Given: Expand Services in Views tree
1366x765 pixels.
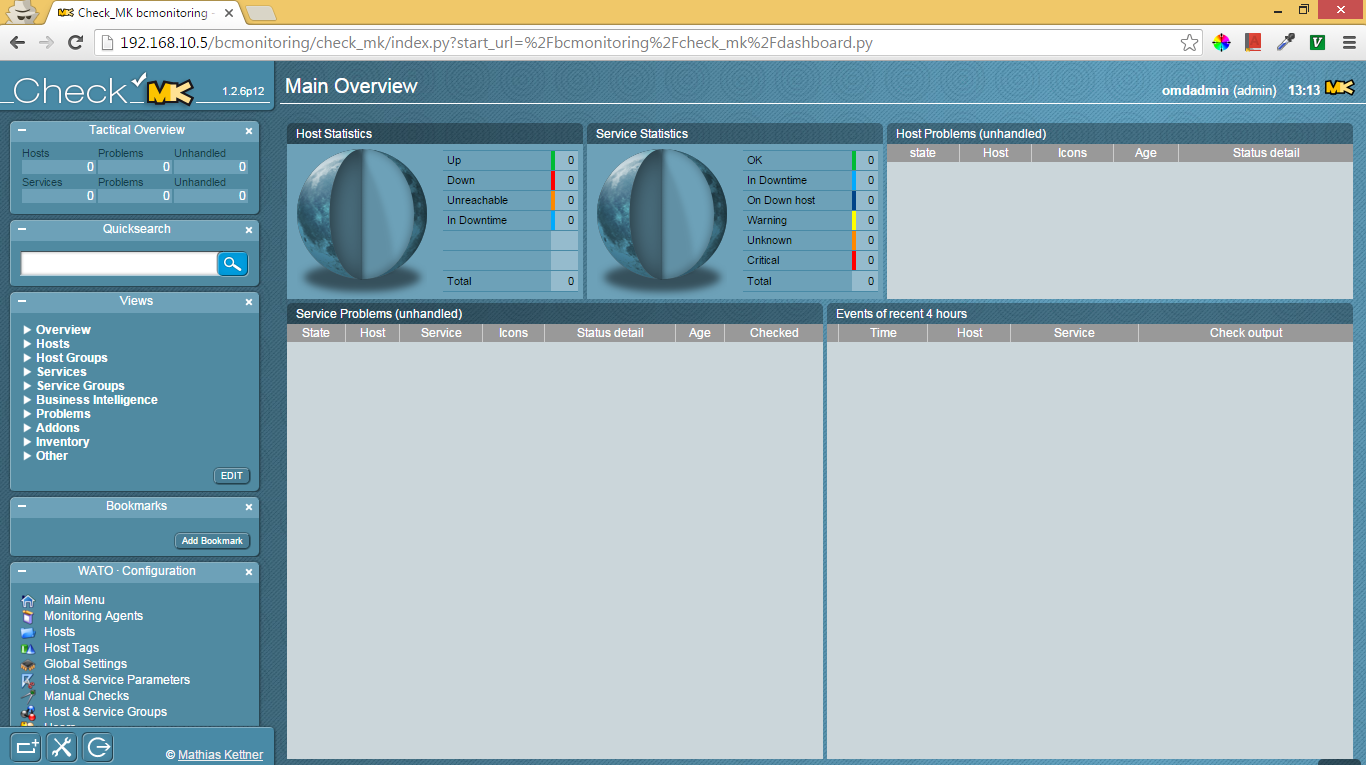Looking at the screenshot, I should pos(28,372).
